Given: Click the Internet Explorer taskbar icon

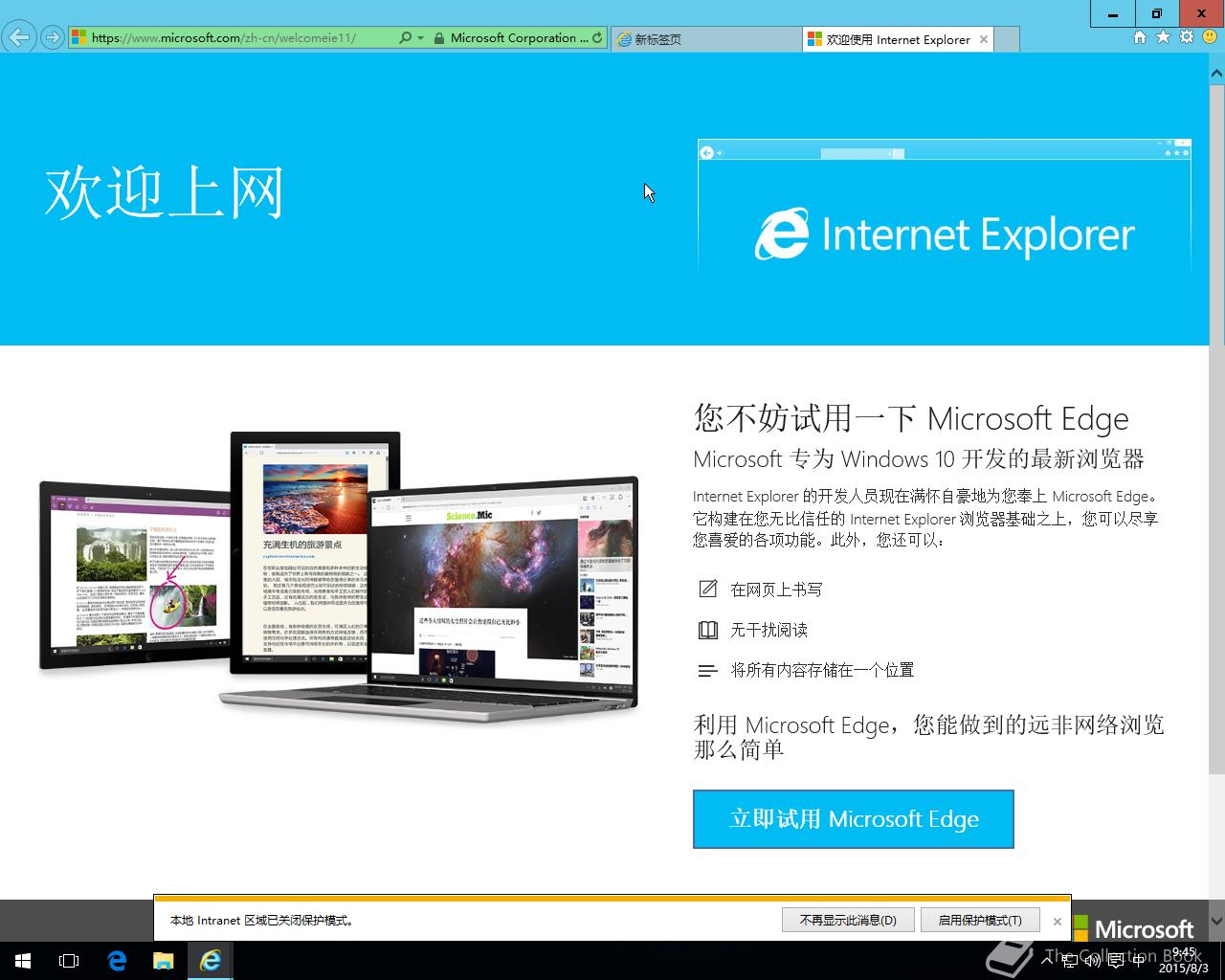Looking at the screenshot, I should [x=211, y=961].
